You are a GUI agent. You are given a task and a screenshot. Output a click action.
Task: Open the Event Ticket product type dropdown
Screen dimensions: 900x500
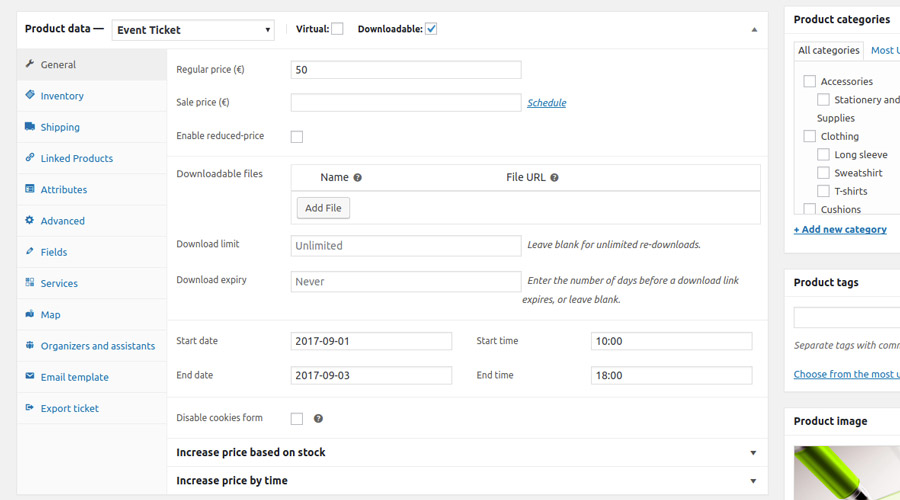point(193,30)
